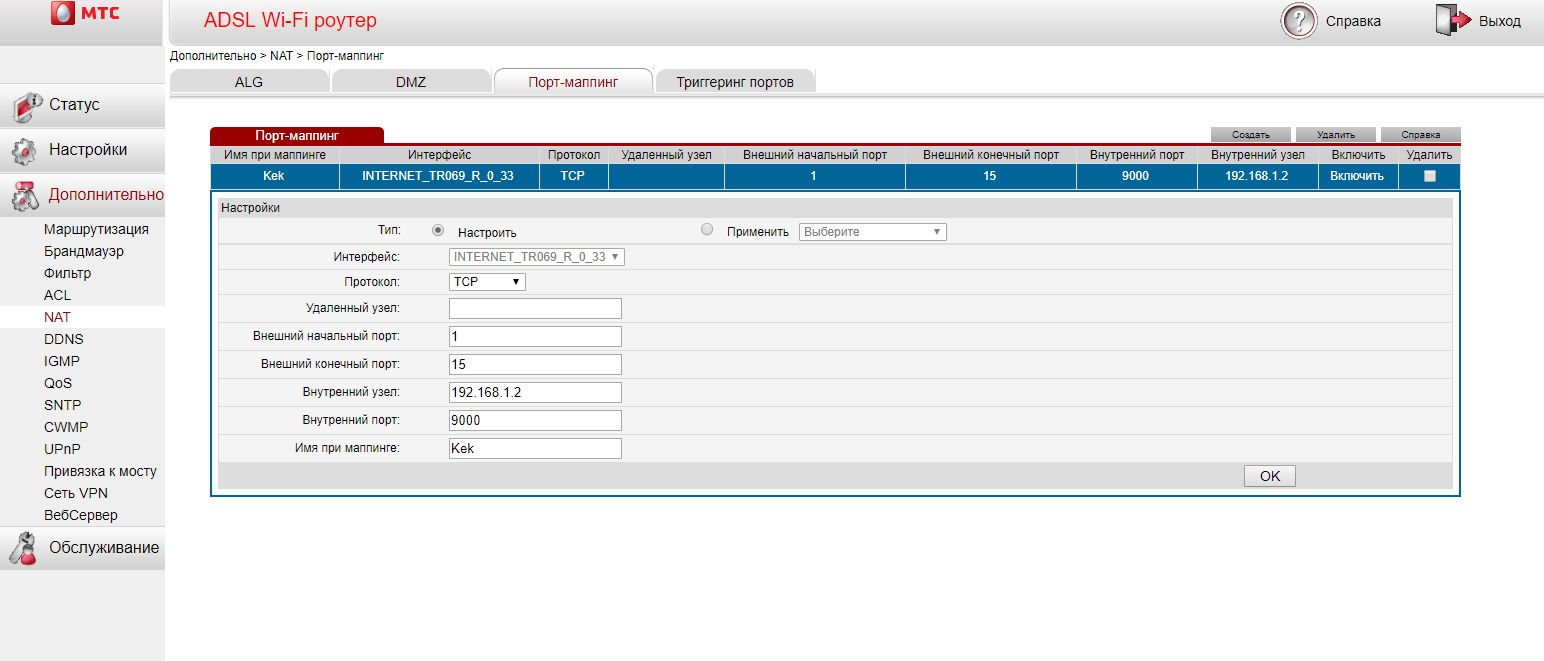The height and width of the screenshot is (661, 1544).
Task: Open the Дополнительно menu section
Action: pos(106,195)
